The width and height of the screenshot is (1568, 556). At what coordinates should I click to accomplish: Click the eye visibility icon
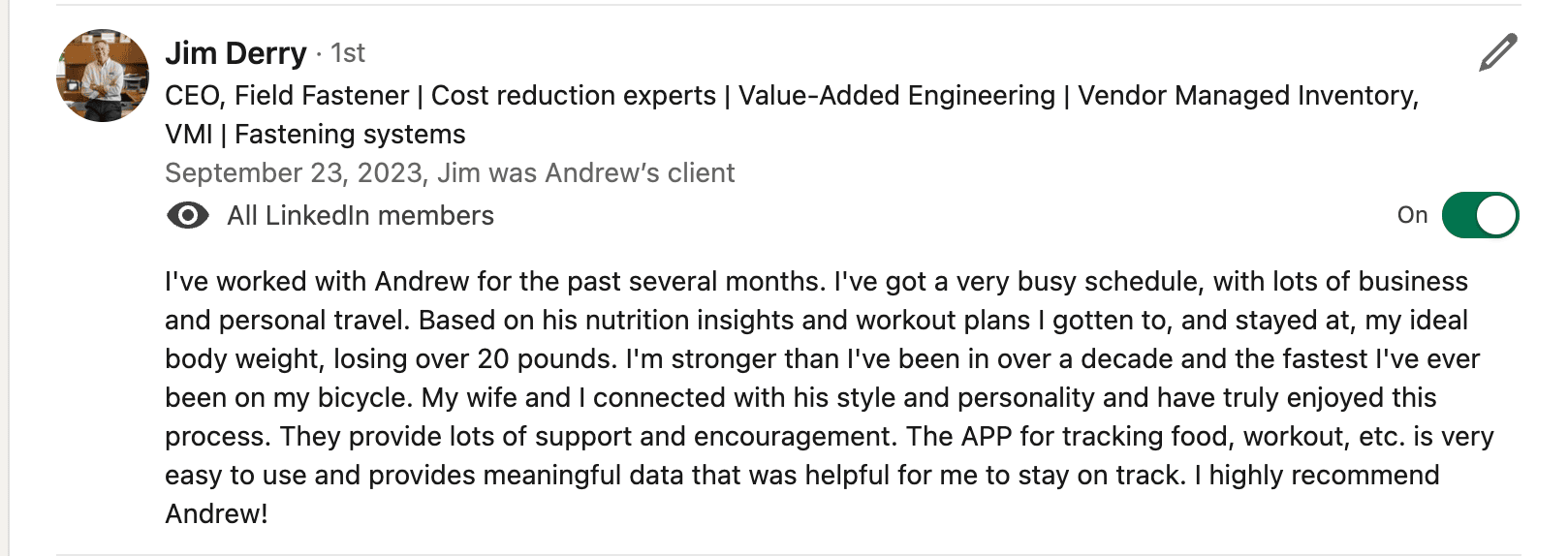click(188, 215)
